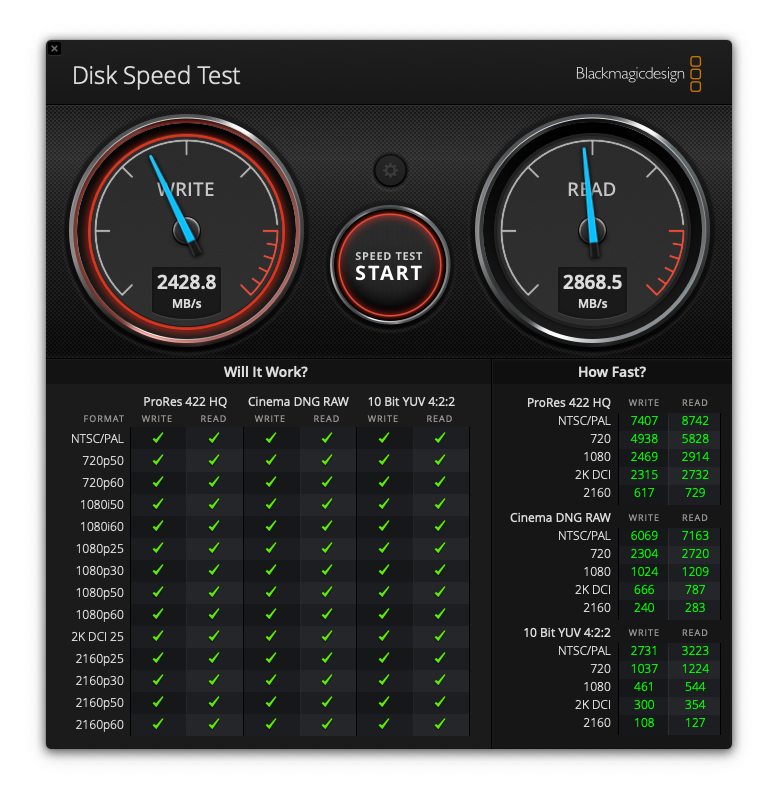This screenshot has height=802, width=778.
Task: Click ProRes 422 HQ read checkmark for 2K DCI 25
Action: click(214, 636)
